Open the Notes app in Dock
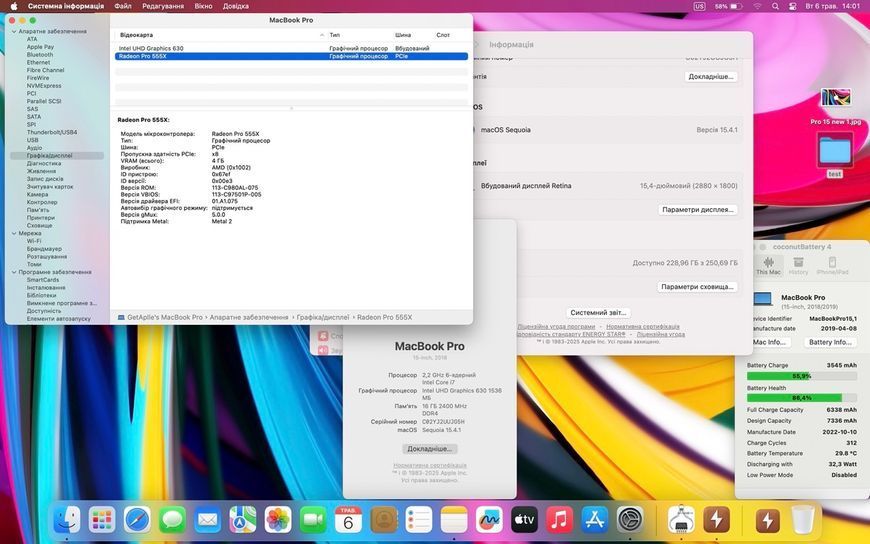 tap(454, 520)
